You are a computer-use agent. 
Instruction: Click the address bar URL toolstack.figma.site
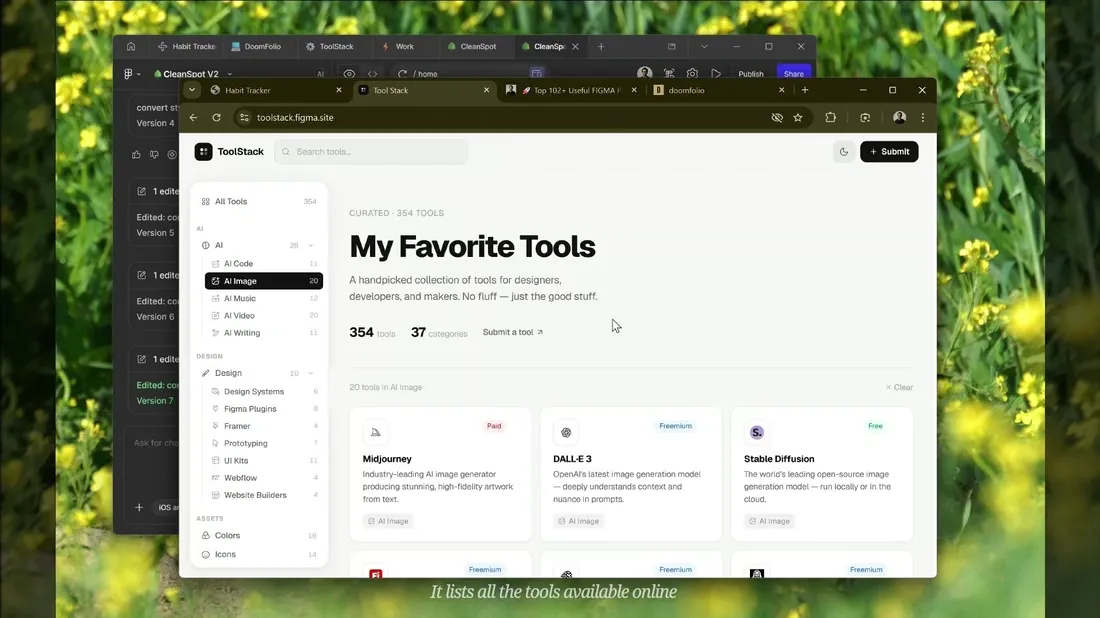tap(295, 118)
